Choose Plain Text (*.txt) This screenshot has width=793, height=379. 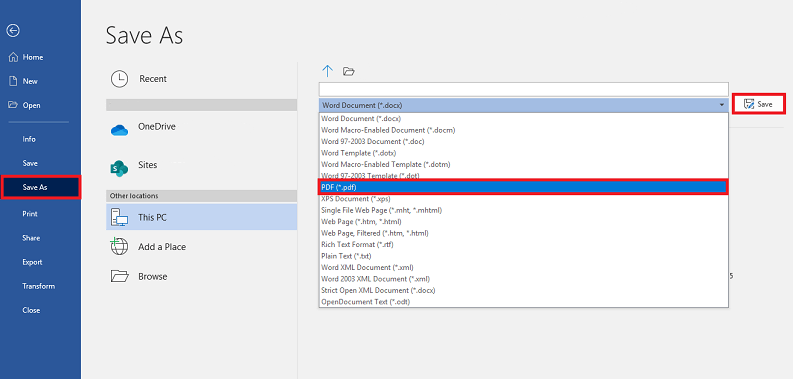(x=523, y=256)
